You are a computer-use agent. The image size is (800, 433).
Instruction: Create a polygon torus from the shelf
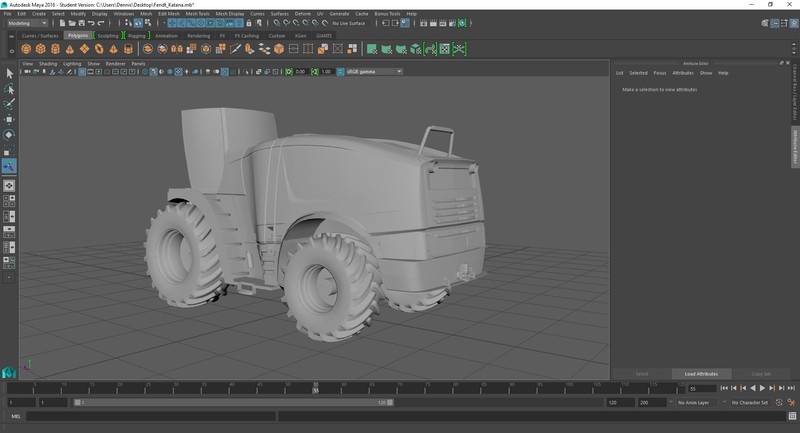coord(99,49)
